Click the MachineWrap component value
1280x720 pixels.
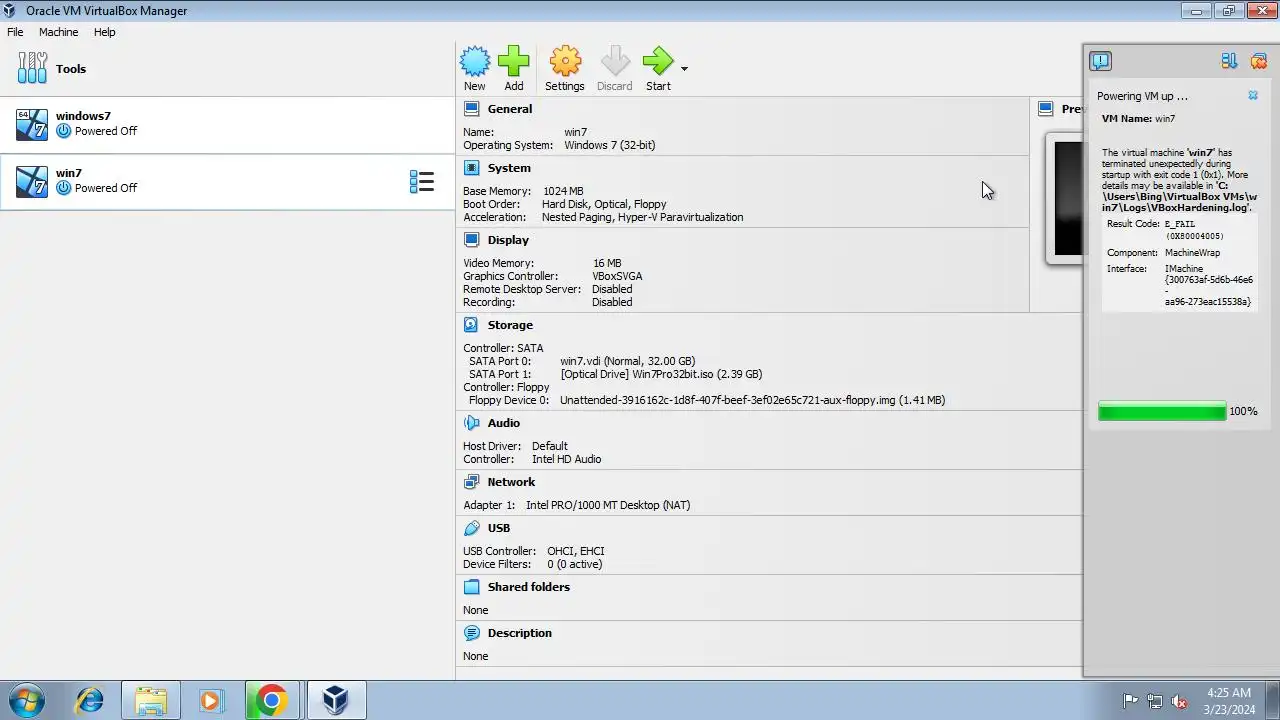1192,253
